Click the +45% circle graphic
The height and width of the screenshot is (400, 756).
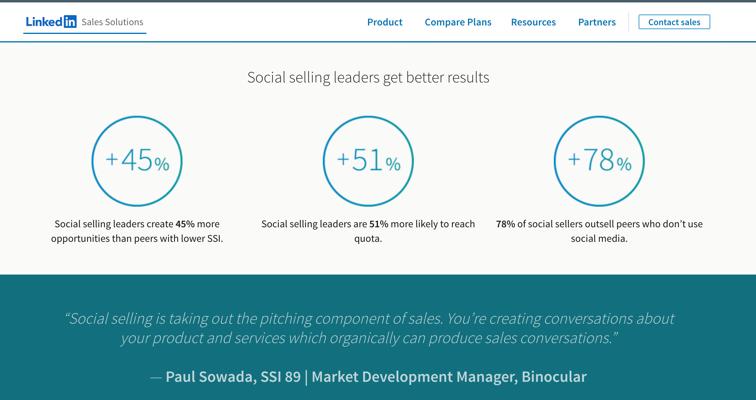click(138, 161)
